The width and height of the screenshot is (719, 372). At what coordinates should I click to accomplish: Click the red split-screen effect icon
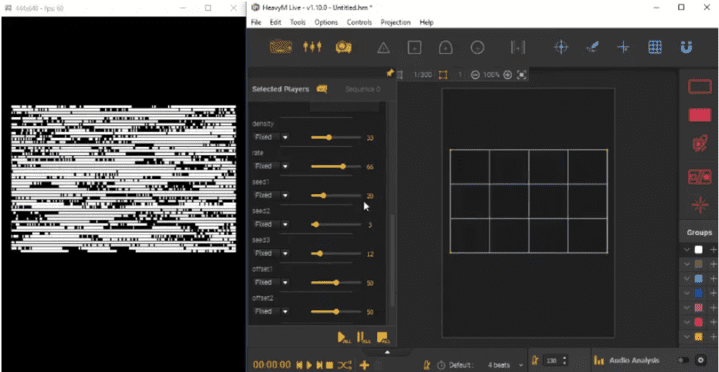700,177
